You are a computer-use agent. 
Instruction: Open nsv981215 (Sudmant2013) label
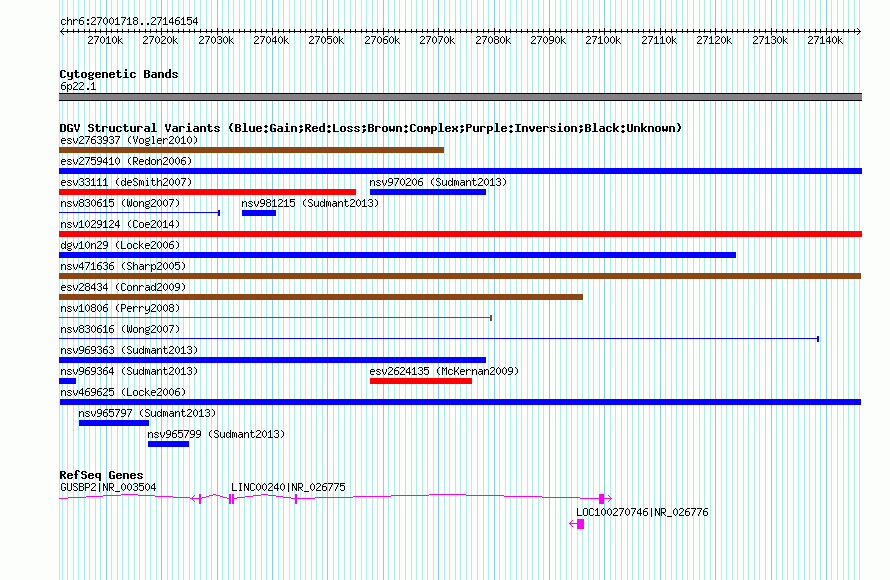click(x=310, y=203)
